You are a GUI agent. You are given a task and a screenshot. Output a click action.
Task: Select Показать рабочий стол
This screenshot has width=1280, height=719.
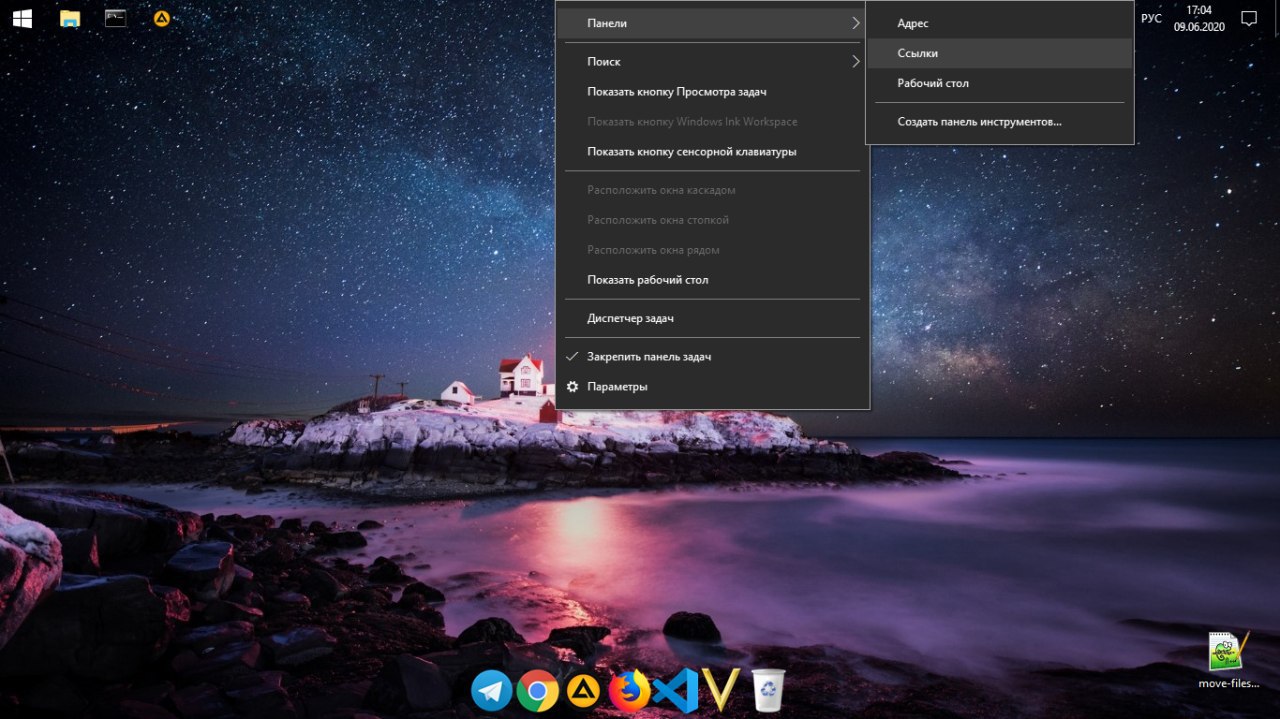[712, 280]
